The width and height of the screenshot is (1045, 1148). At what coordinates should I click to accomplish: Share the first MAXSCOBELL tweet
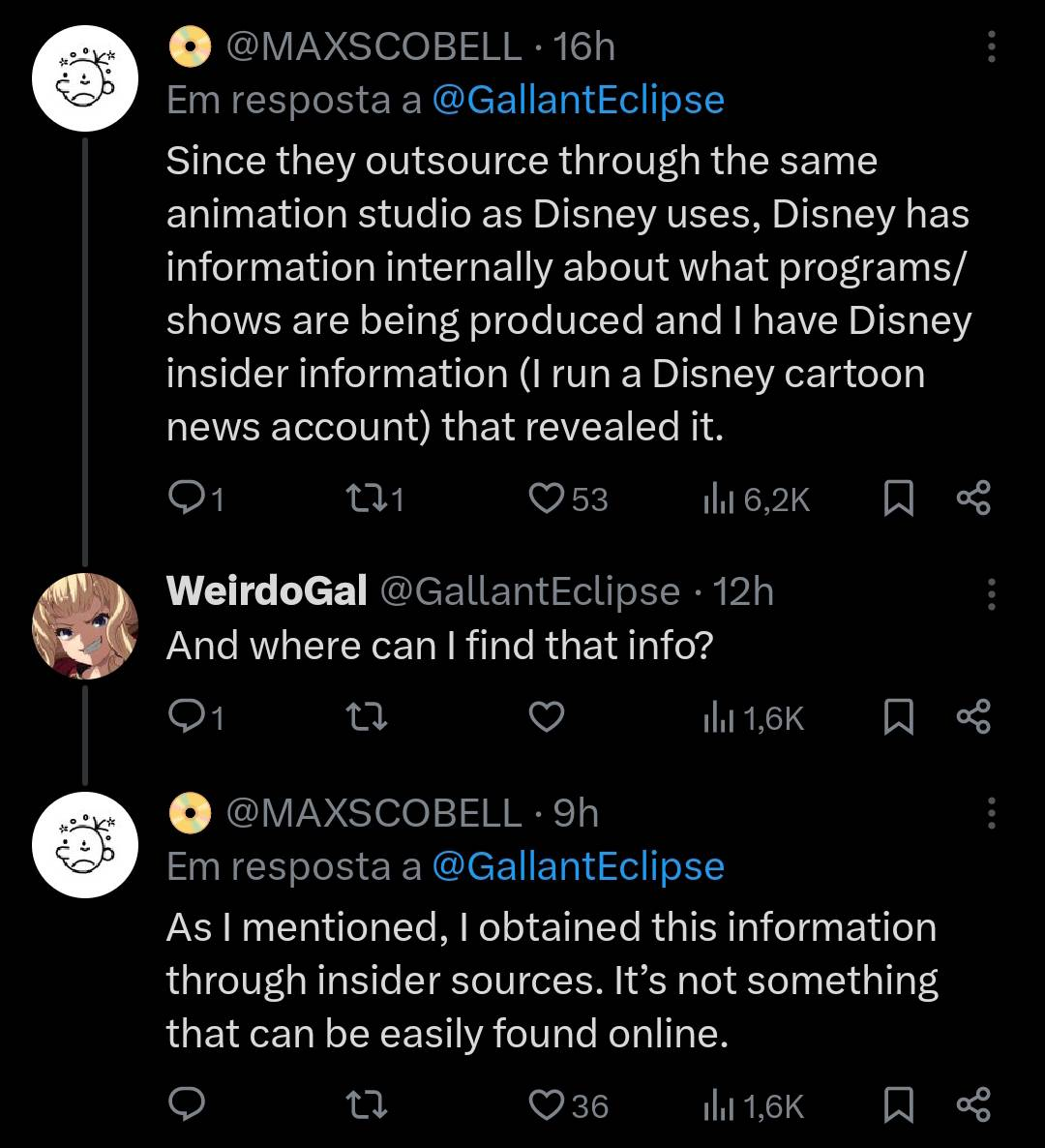(x=973, y=498)
